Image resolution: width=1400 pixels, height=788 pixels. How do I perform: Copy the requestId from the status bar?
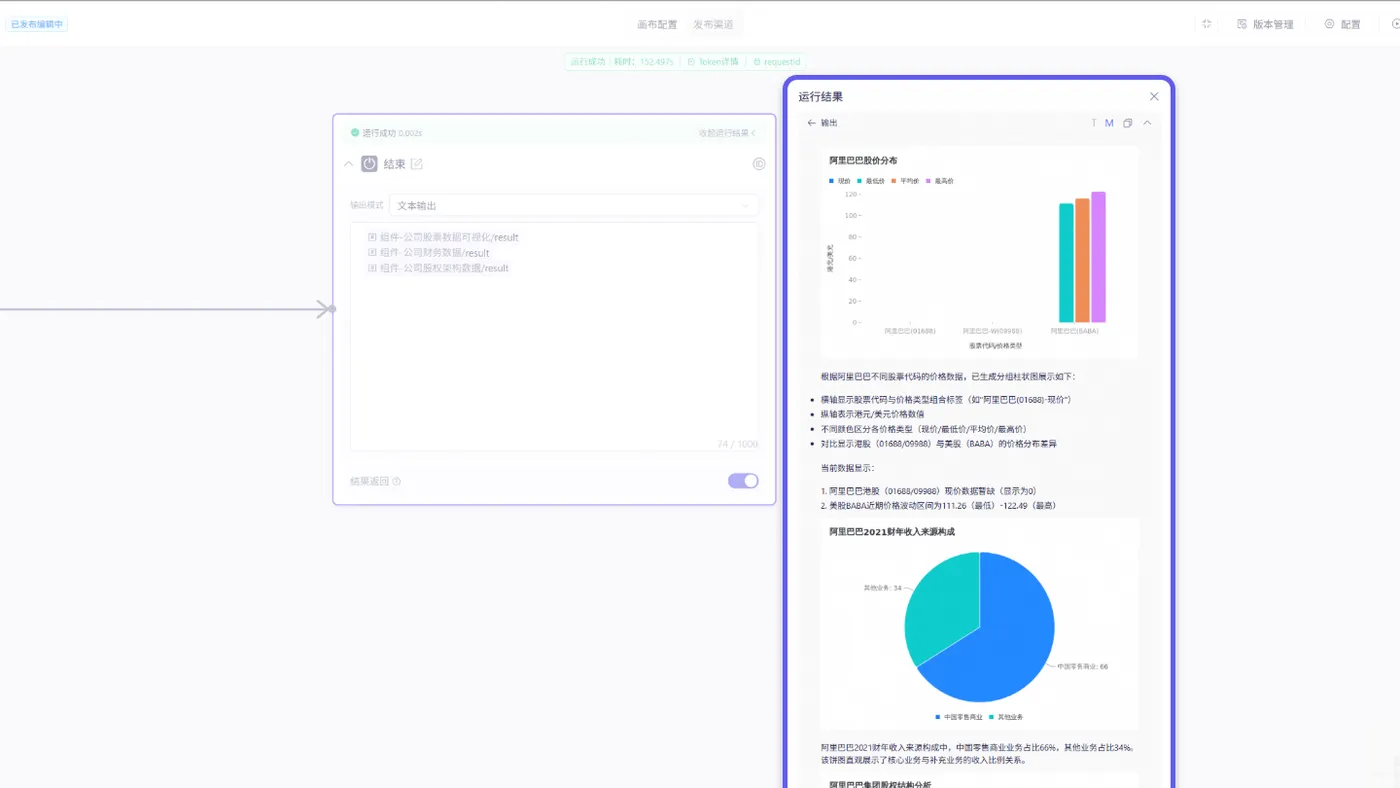tap(776, 62)
